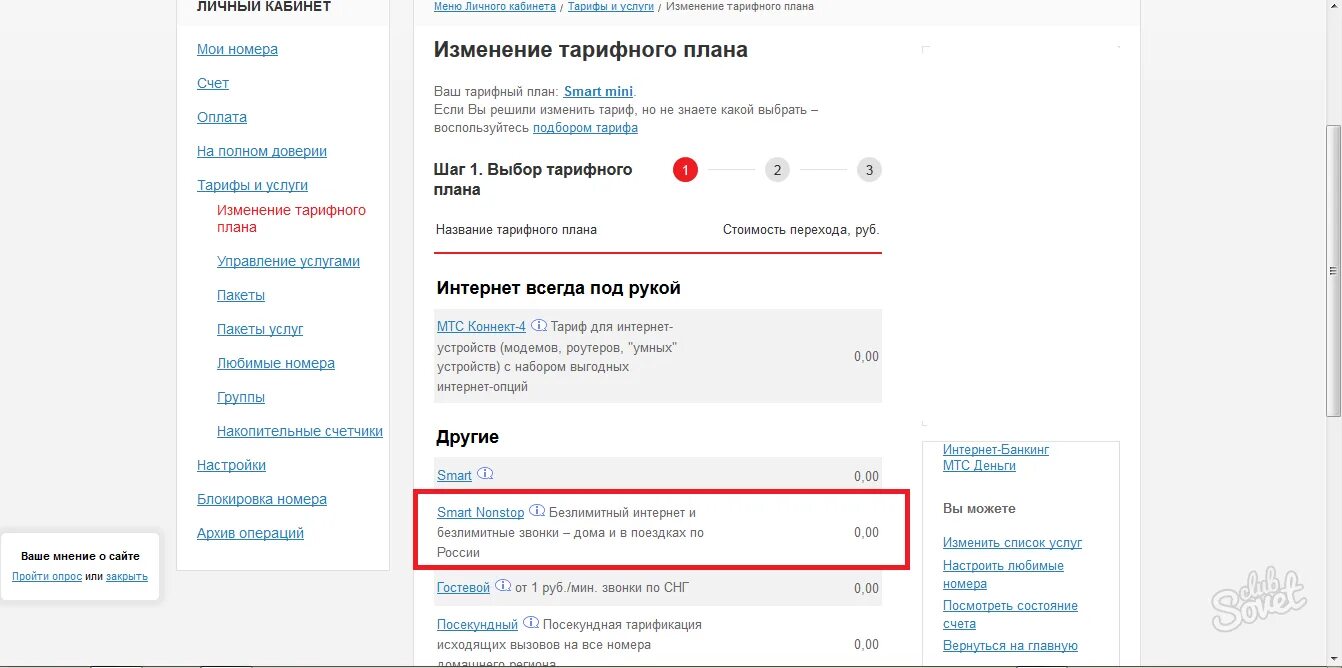
Task: Go to Настройки in sidebar
Action: pyautogui.click(x=231, y=465)
